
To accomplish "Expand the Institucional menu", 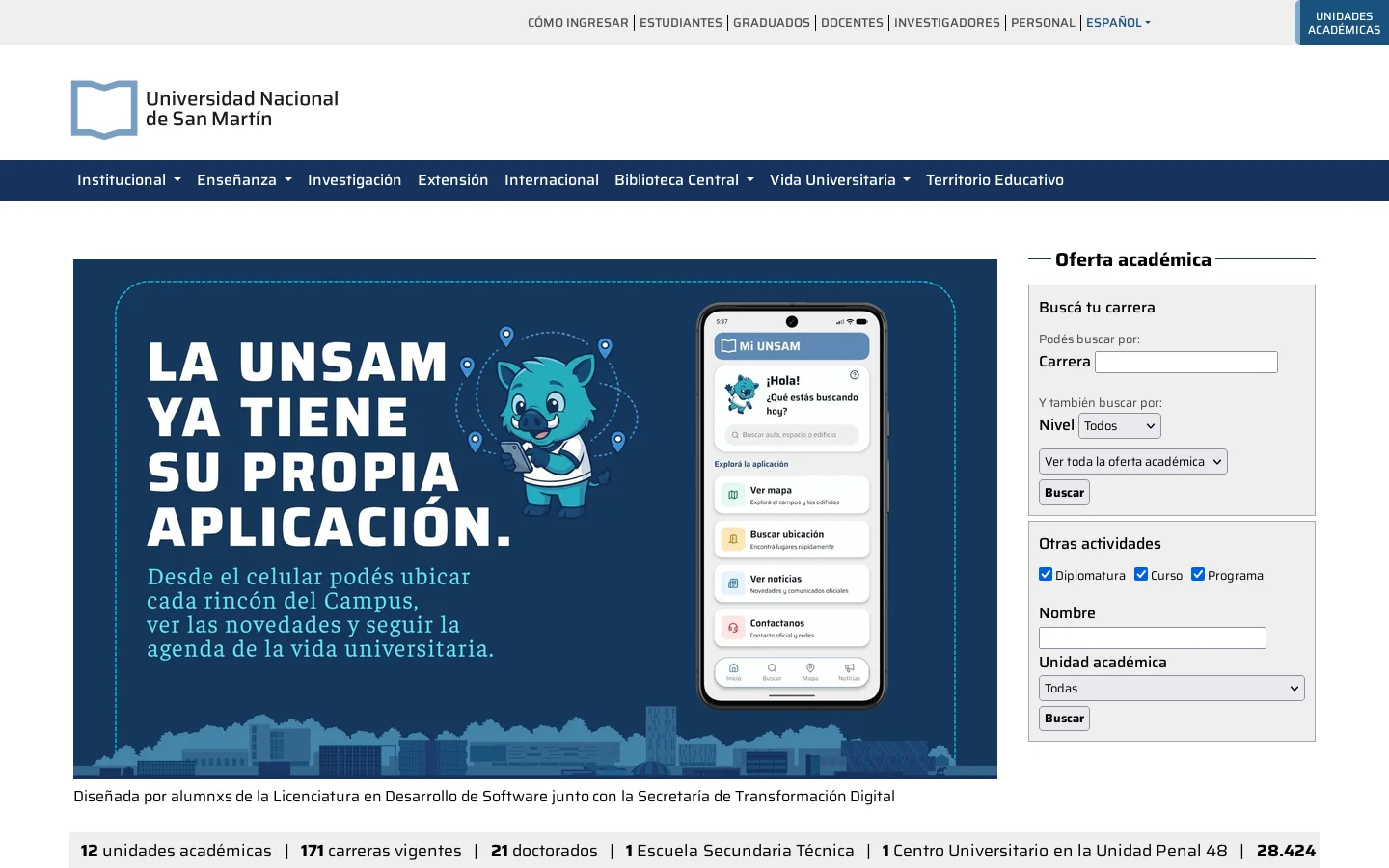I will [129, 180].
